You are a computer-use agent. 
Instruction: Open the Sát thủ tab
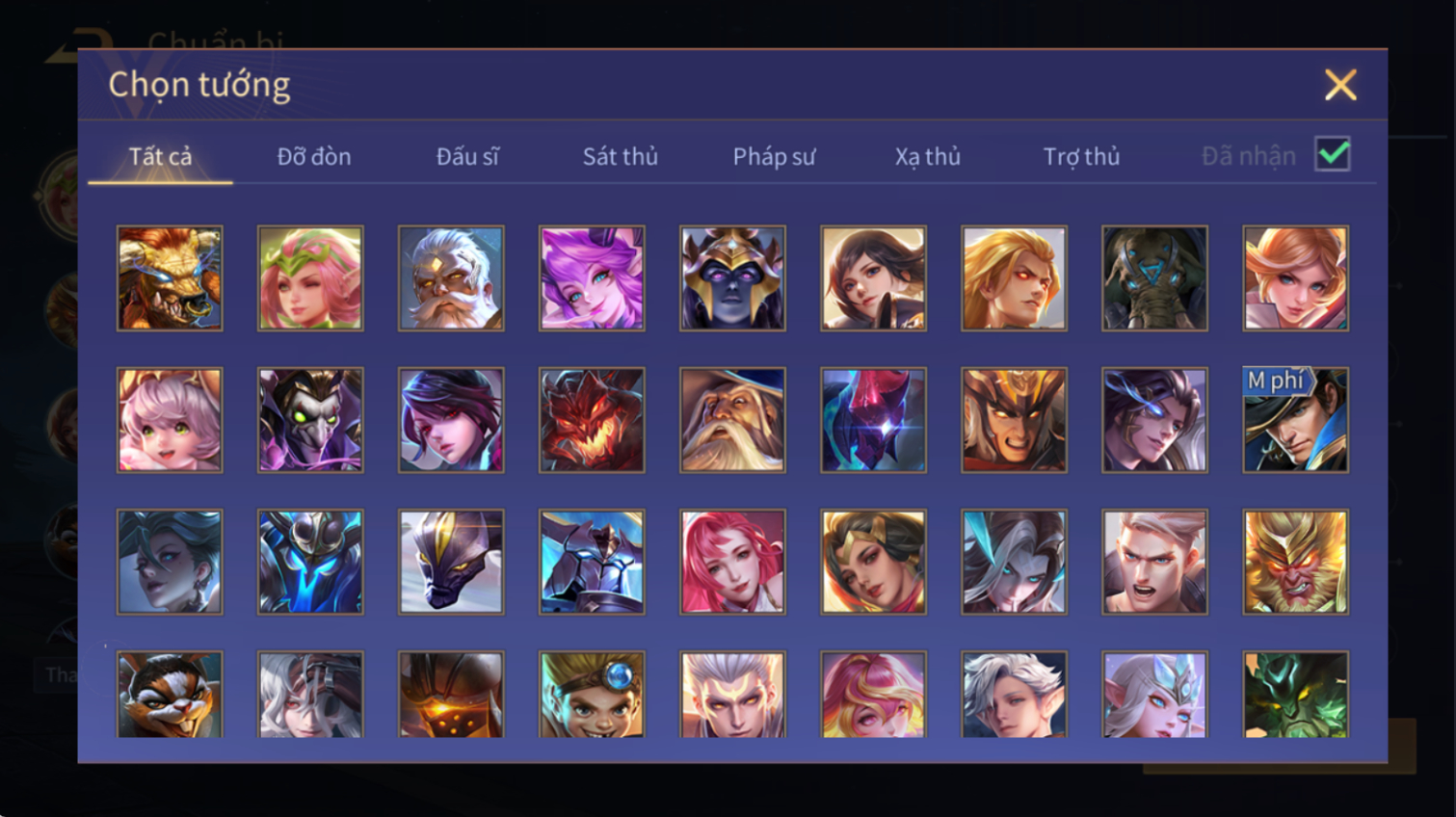(621, 156)
